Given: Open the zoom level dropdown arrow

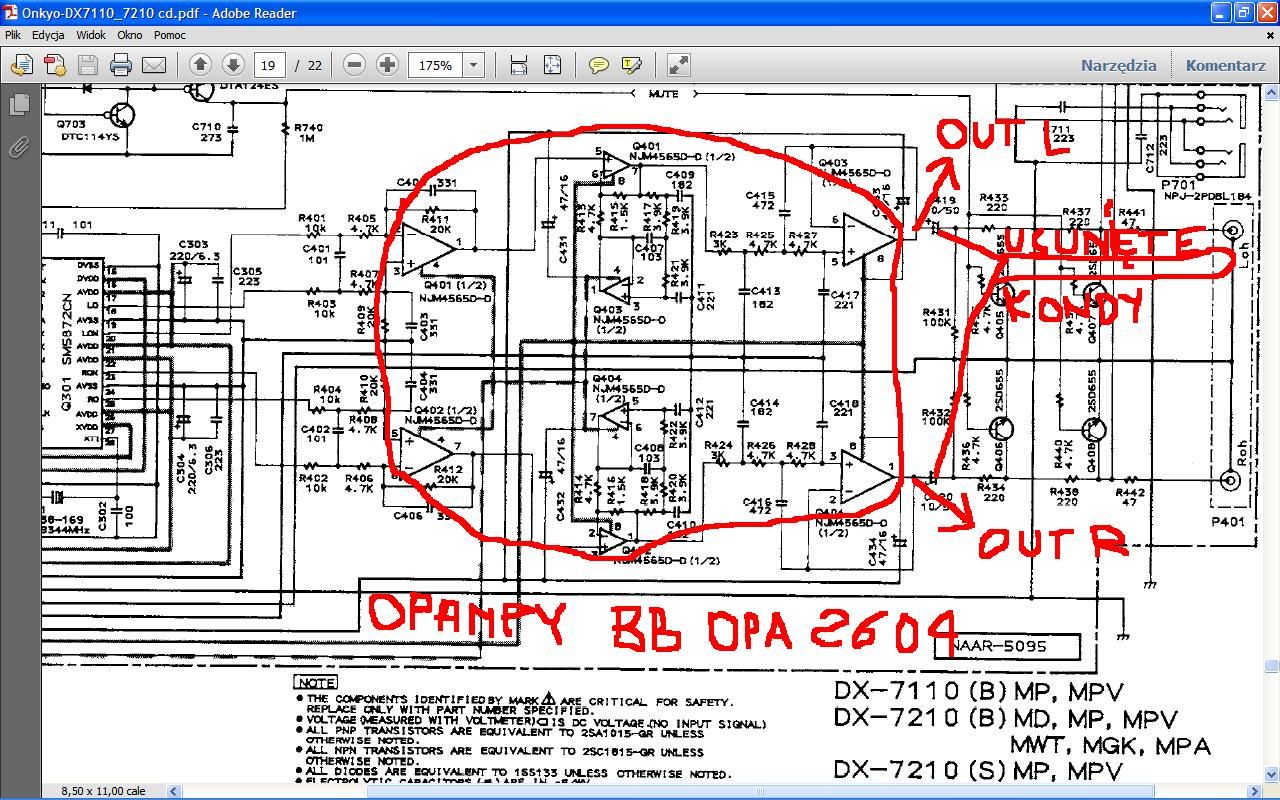Looking at the screenshot, I should tap(473, 65).
